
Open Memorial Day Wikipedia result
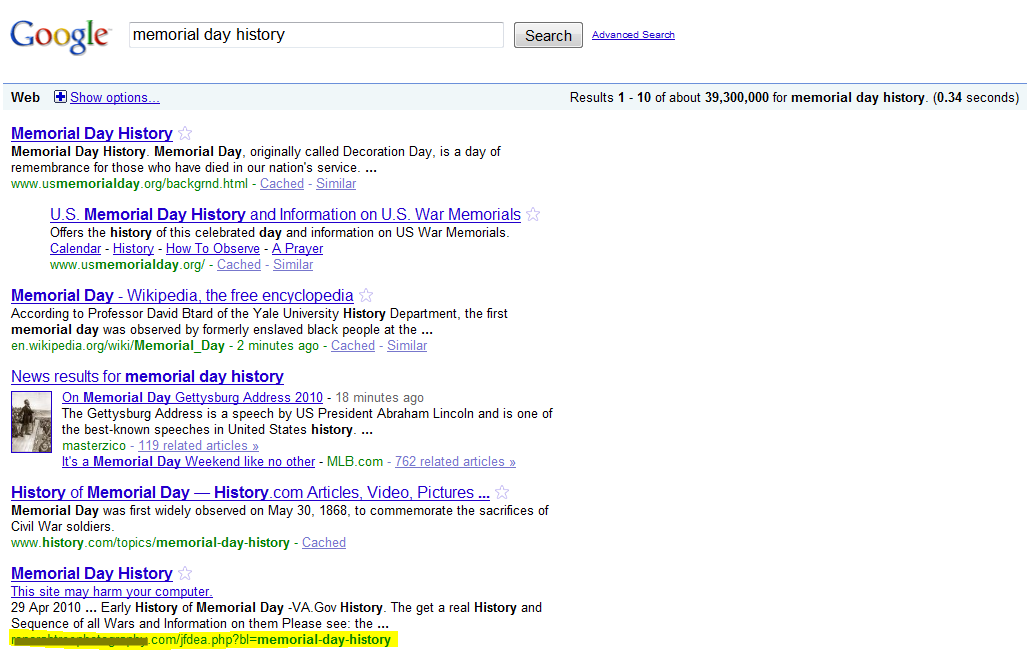(x=182, y=295)
